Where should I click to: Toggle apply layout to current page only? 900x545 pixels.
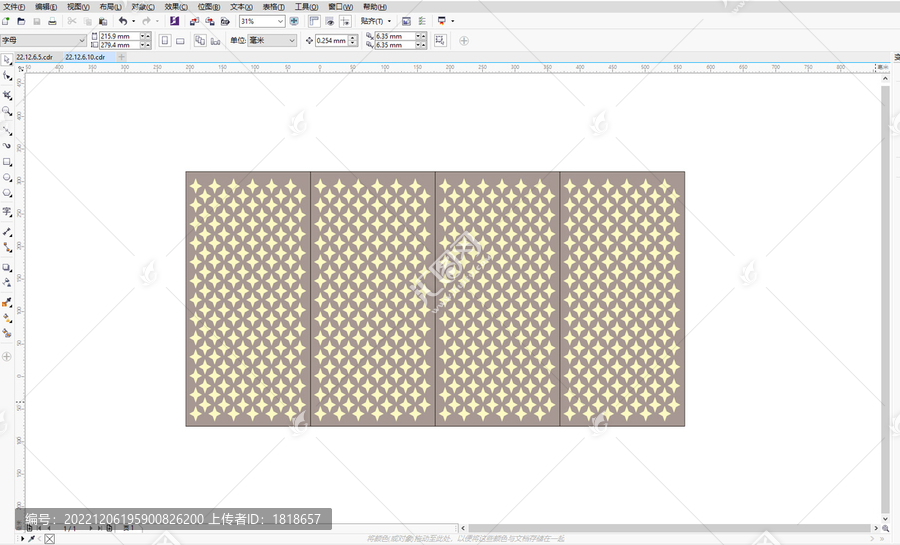click(x=216, y=41)
